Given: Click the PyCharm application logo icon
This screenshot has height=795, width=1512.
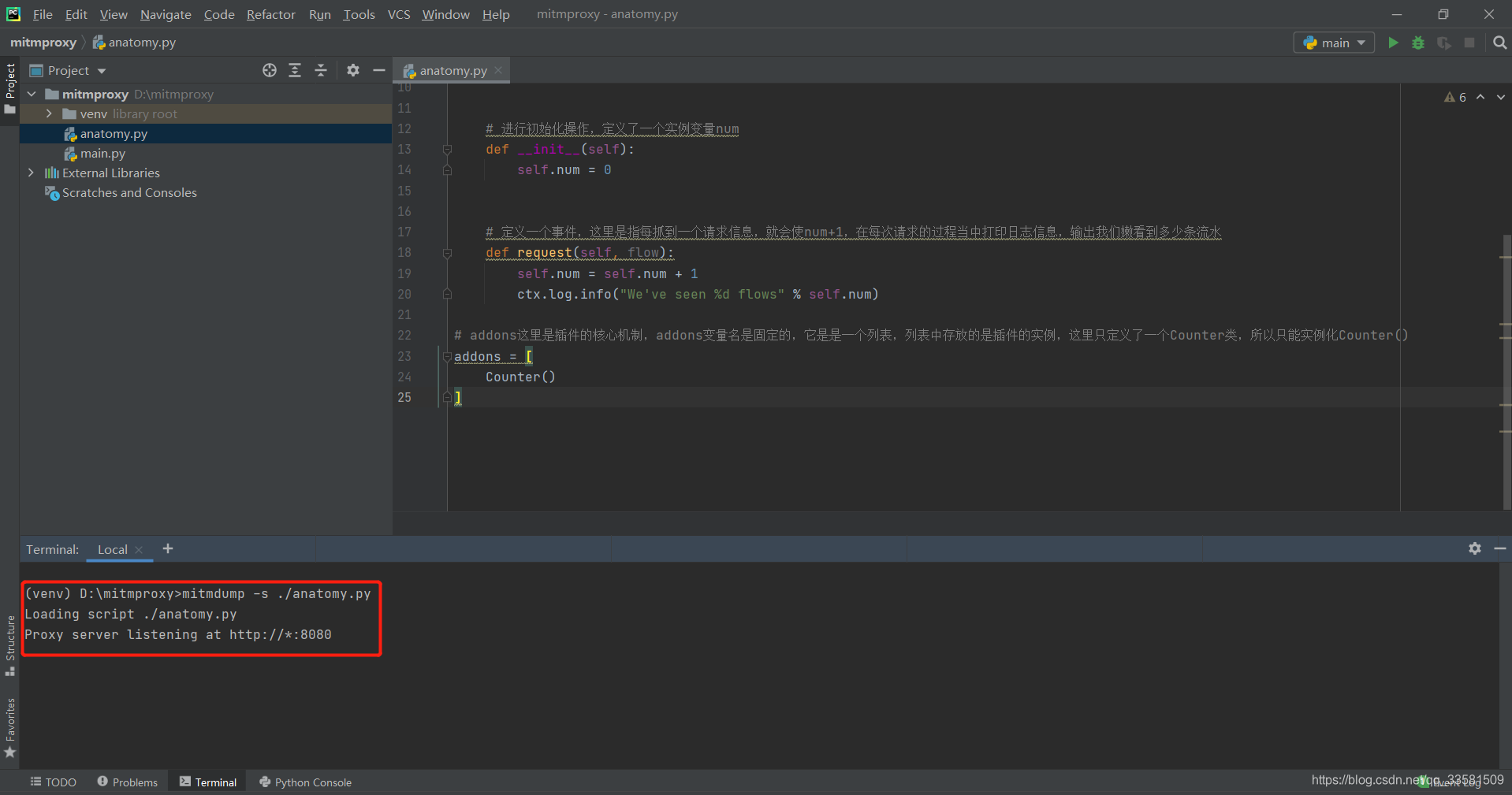Looking at the screenshot, I should coord(13,14).
